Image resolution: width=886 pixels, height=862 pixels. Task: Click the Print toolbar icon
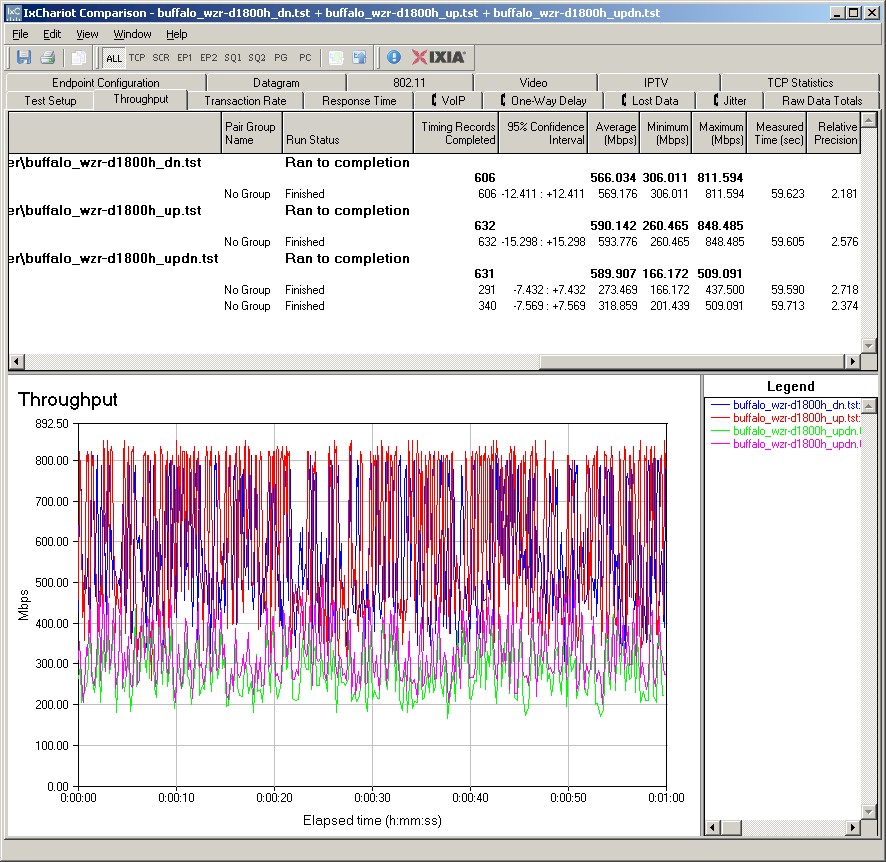coord(48,57)
